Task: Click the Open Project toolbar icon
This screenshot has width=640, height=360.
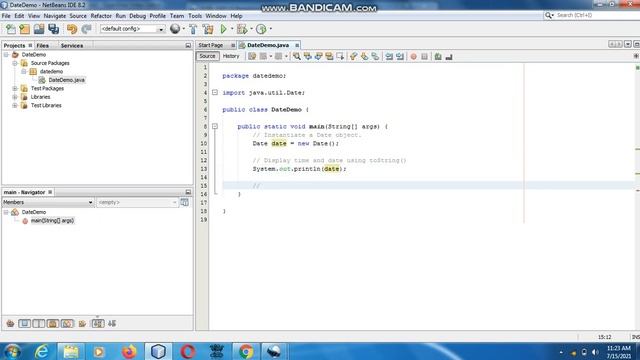Action: pyautogui.click(x=39, y=29)
